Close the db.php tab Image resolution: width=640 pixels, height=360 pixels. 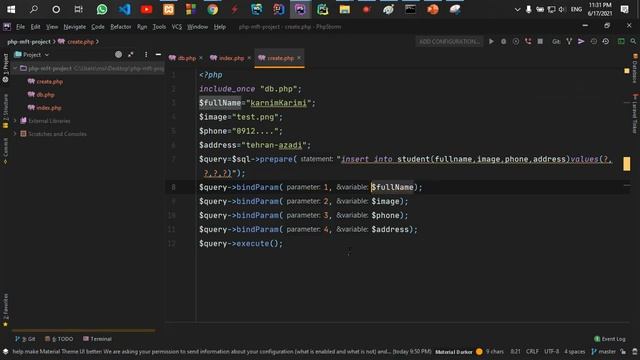pyautogui.click(x=201, y=58)
